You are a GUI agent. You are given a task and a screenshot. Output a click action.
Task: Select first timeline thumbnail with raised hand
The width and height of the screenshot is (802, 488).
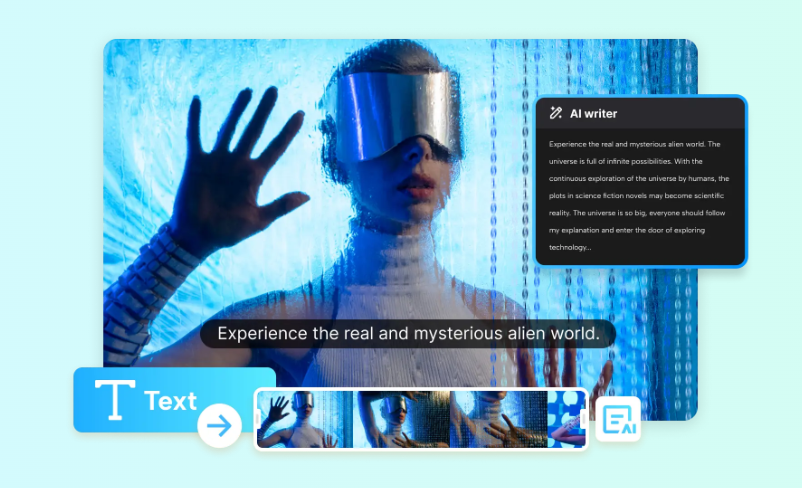tap(305, 419)
